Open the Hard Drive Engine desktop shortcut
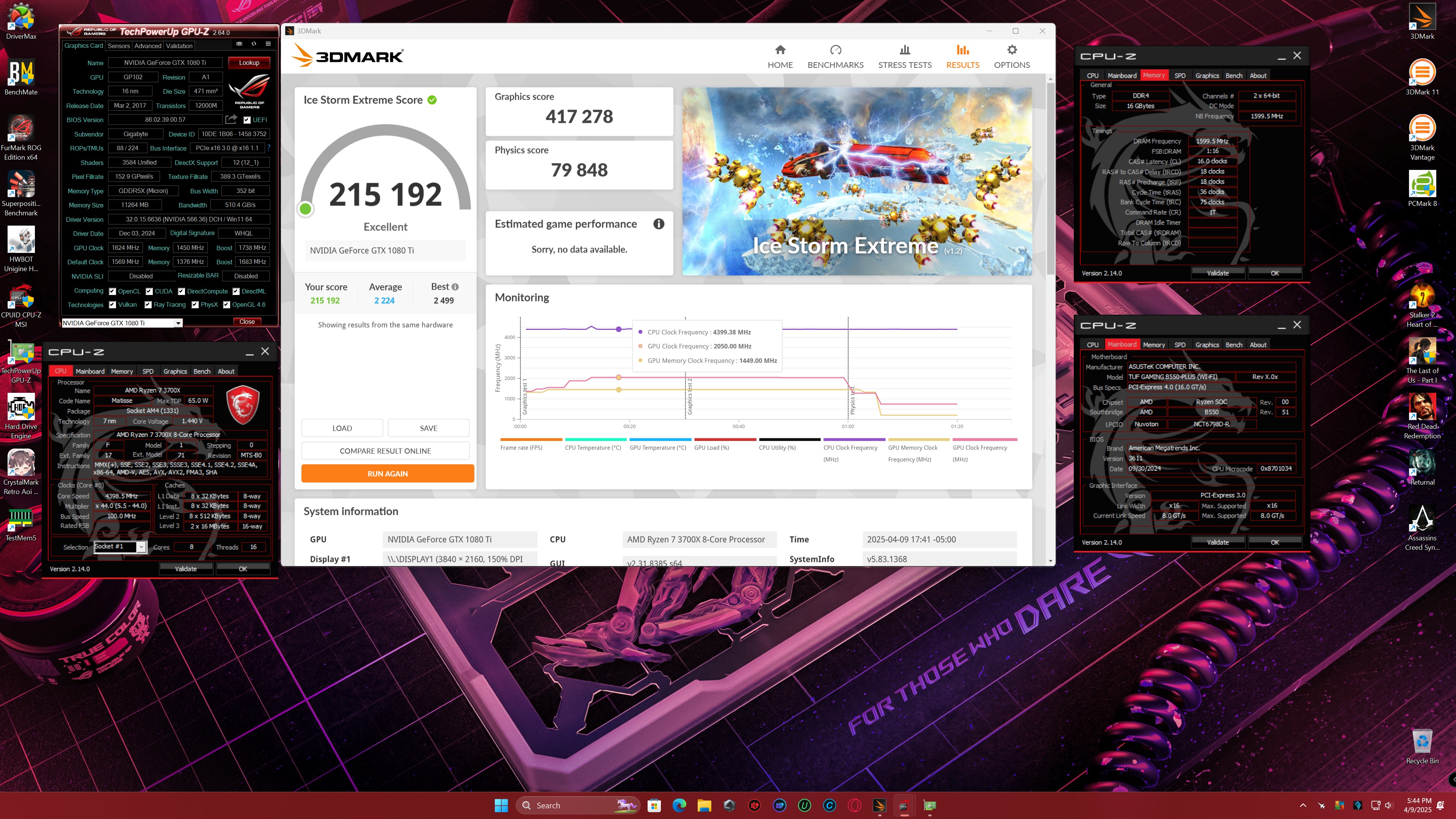The height and width of the screenshot is (819, 1456). tap(21, 416)
